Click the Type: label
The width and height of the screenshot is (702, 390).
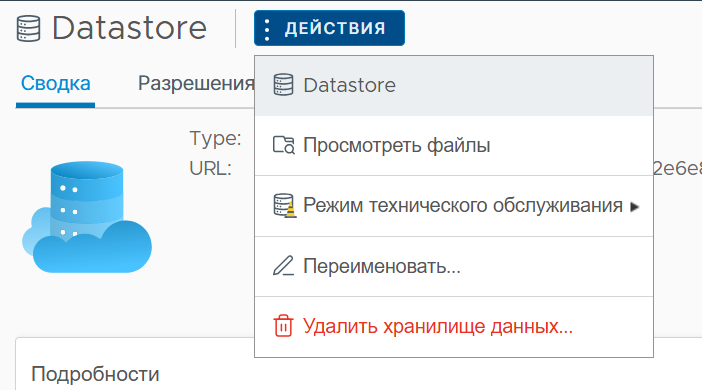click(x=215, y=138)
